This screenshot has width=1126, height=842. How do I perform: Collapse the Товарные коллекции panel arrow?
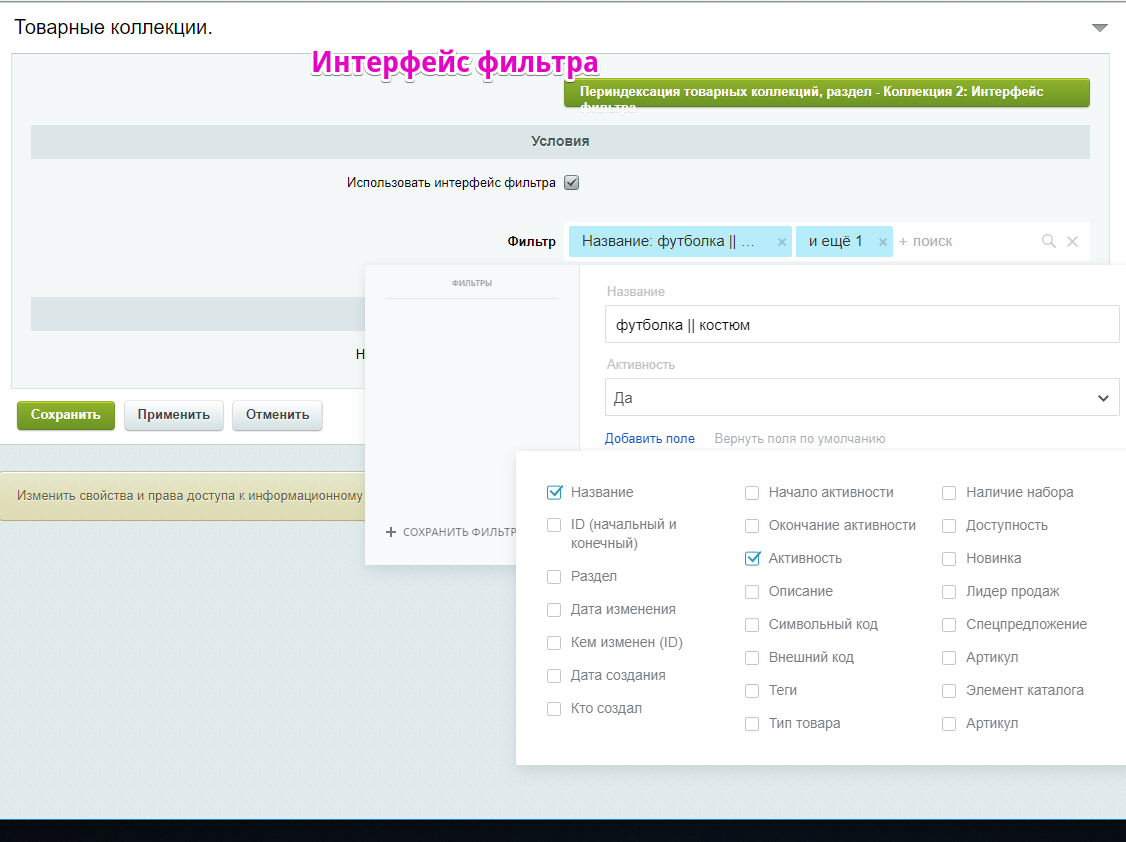coord(1099,27)
